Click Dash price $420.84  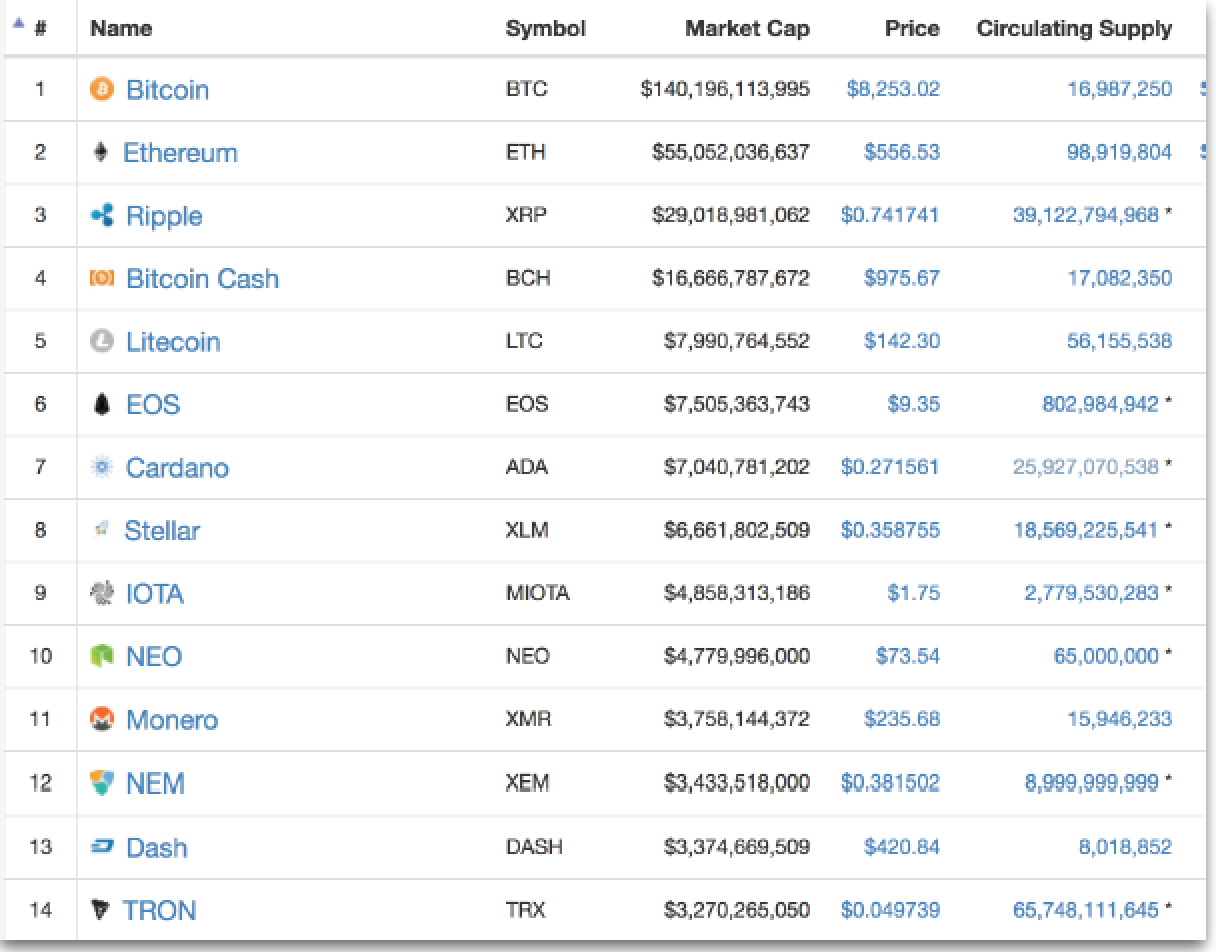[x=902, y=847]
